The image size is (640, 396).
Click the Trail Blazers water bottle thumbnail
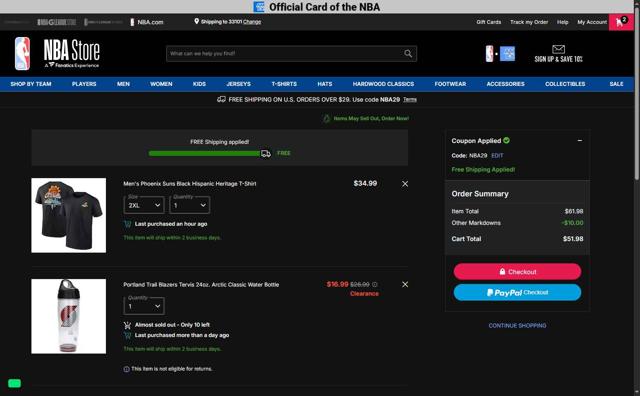point(69,316)
